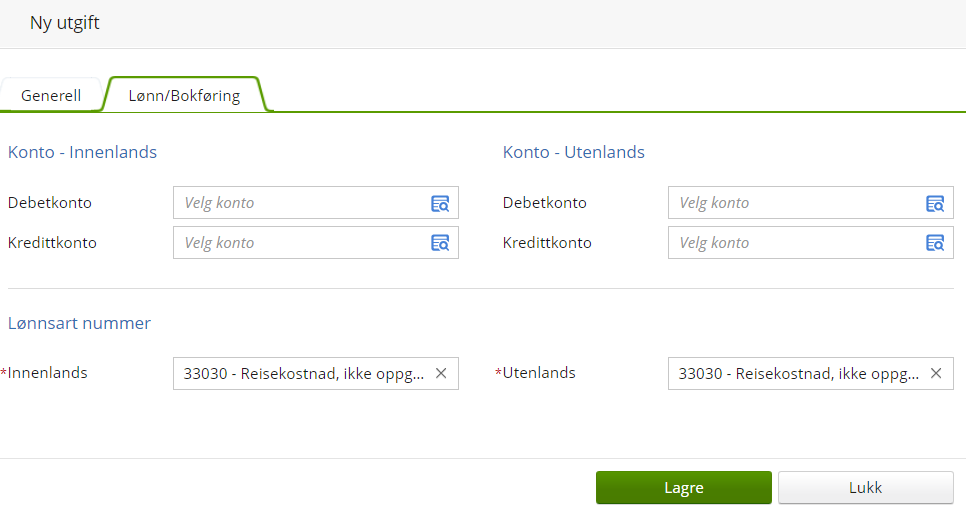Switch to the Generell tab
The image size is (966, 514).
point(51,96)
